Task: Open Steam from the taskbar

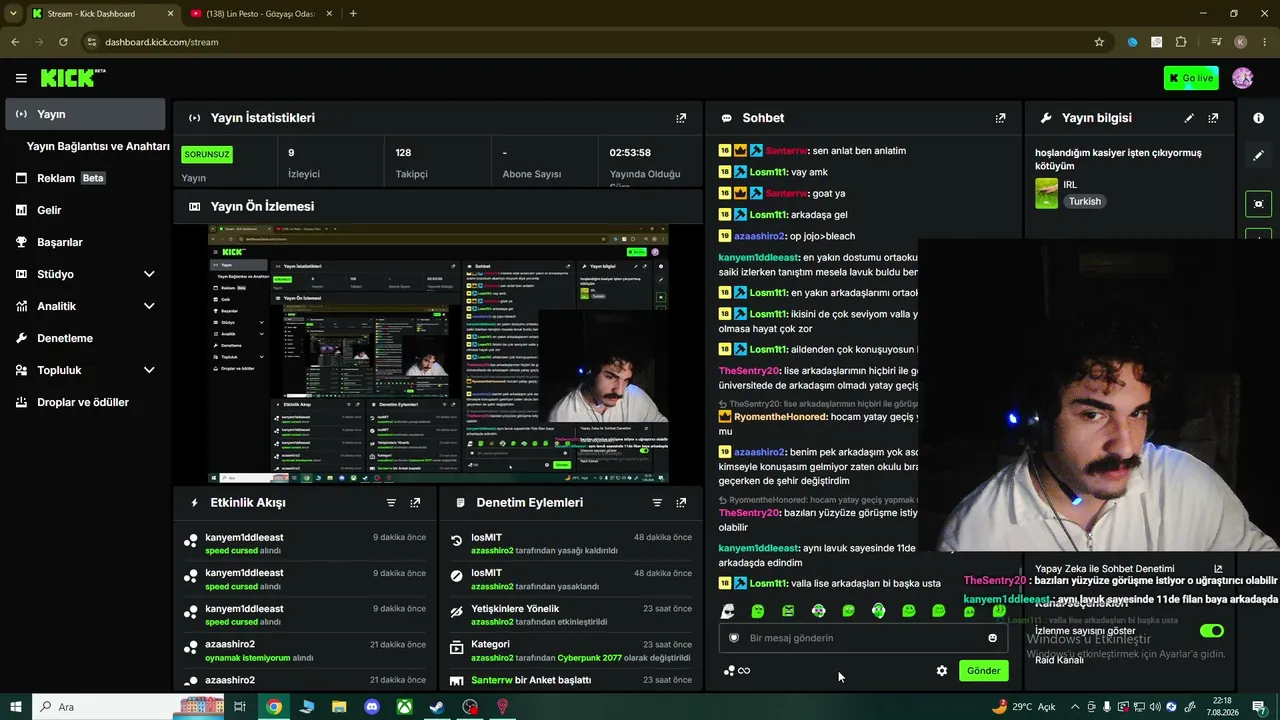Action: [437, 707]
